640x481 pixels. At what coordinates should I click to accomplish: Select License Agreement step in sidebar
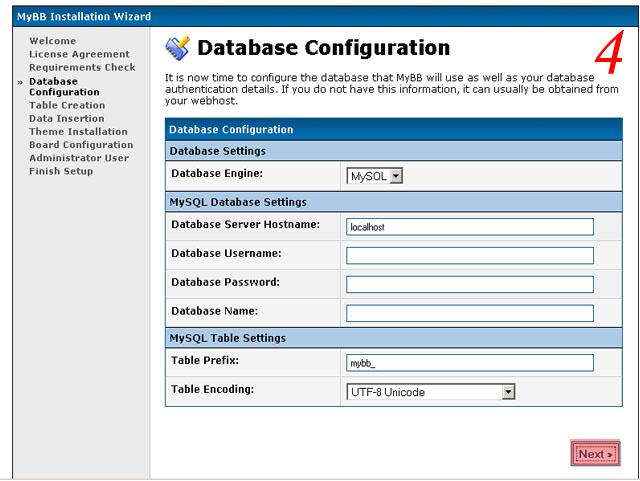(79, 54)
